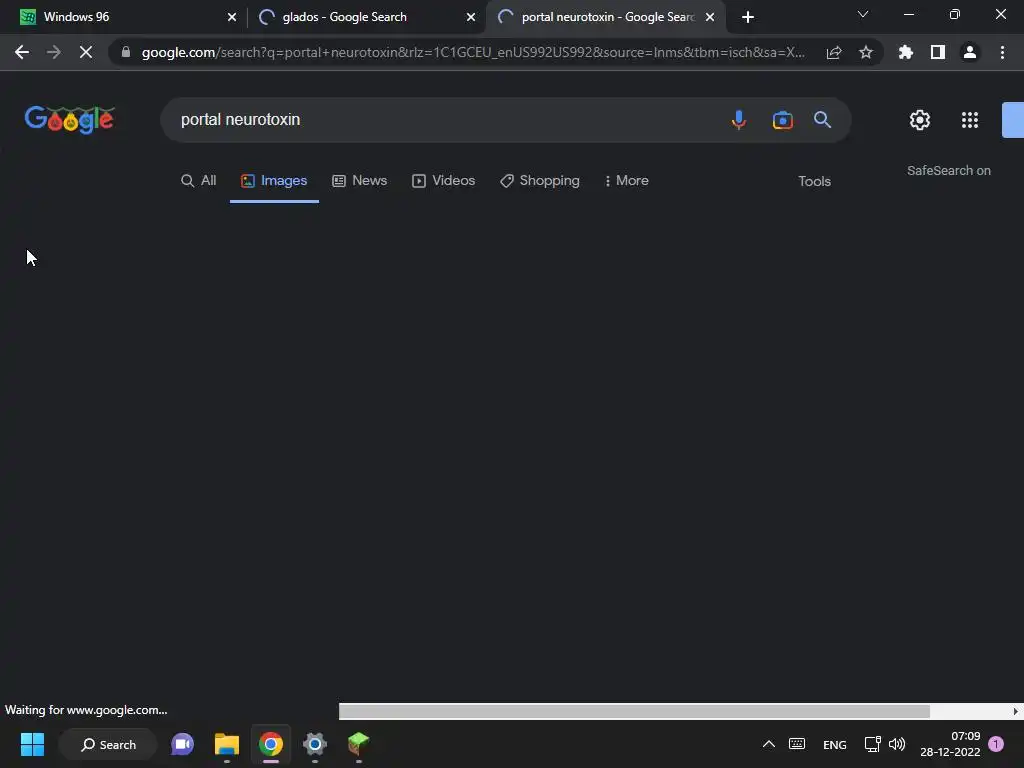Open the Videos results tab
Viewport: 1024px width, 768px height.
(443, 181)
